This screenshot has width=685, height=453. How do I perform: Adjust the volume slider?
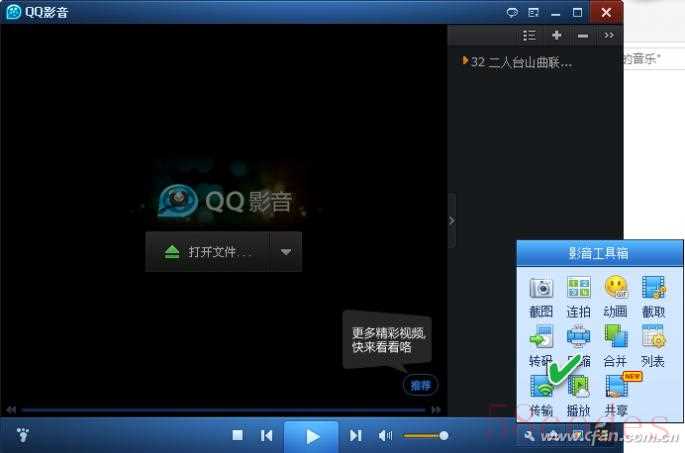[x=425, y=435]
